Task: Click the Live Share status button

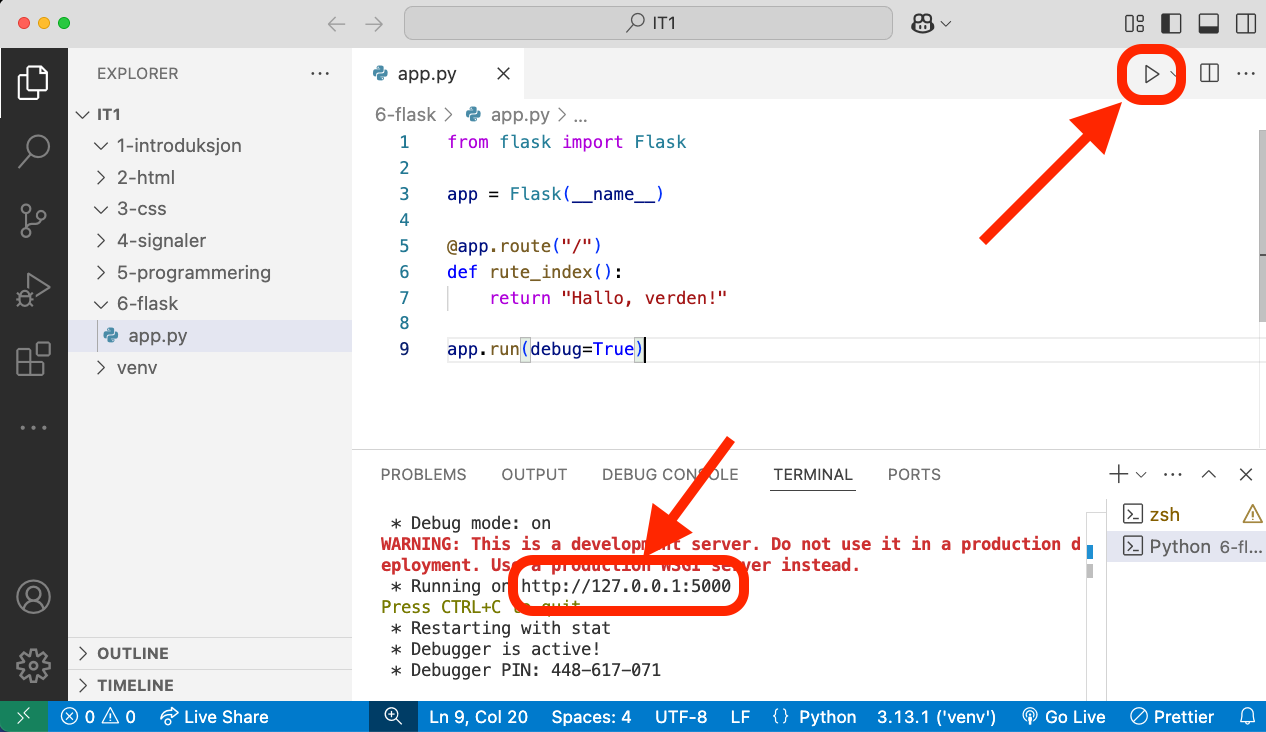Action: pyautogui.click(x=214, y=717)
